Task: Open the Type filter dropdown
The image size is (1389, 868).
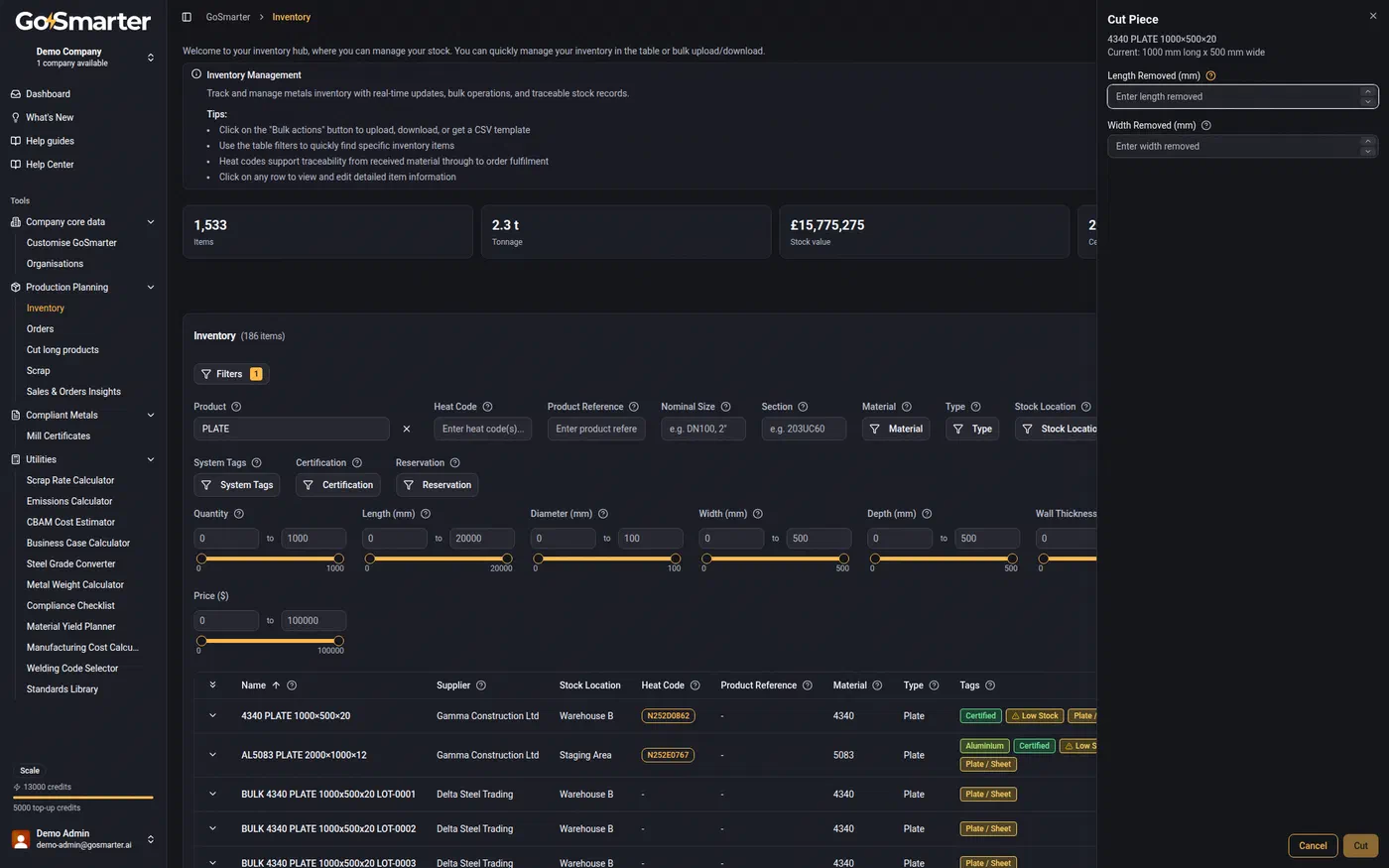Action: click(972, 429)
